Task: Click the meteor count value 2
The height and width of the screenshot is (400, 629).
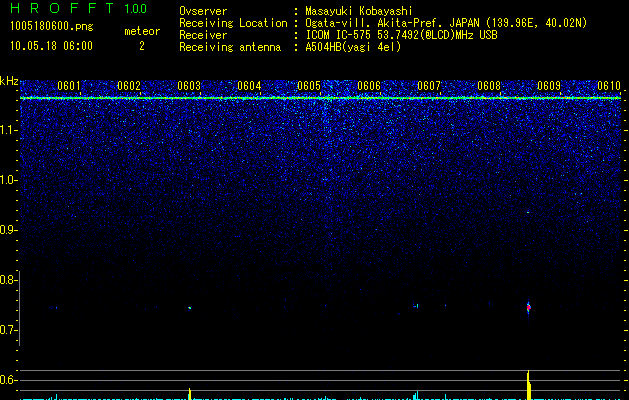Action: 142,46
